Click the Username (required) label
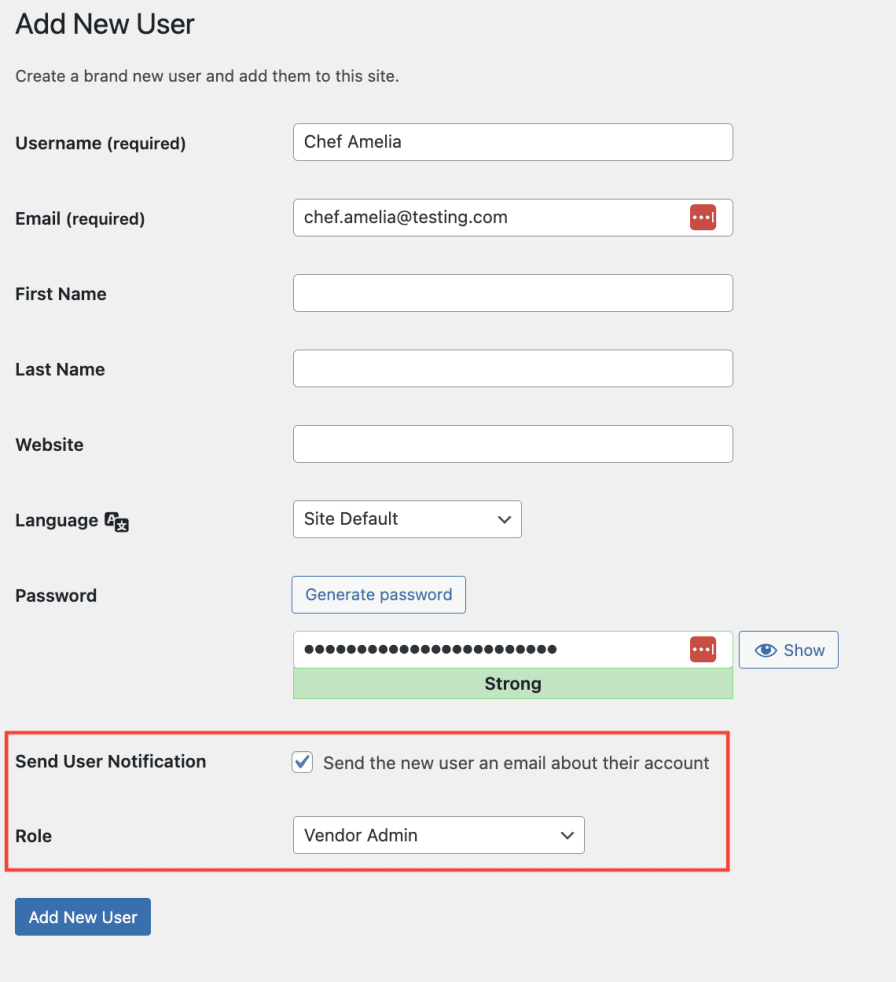Viewport: 896px width, 982px height. pyautogui.click(x=101, y=143)
